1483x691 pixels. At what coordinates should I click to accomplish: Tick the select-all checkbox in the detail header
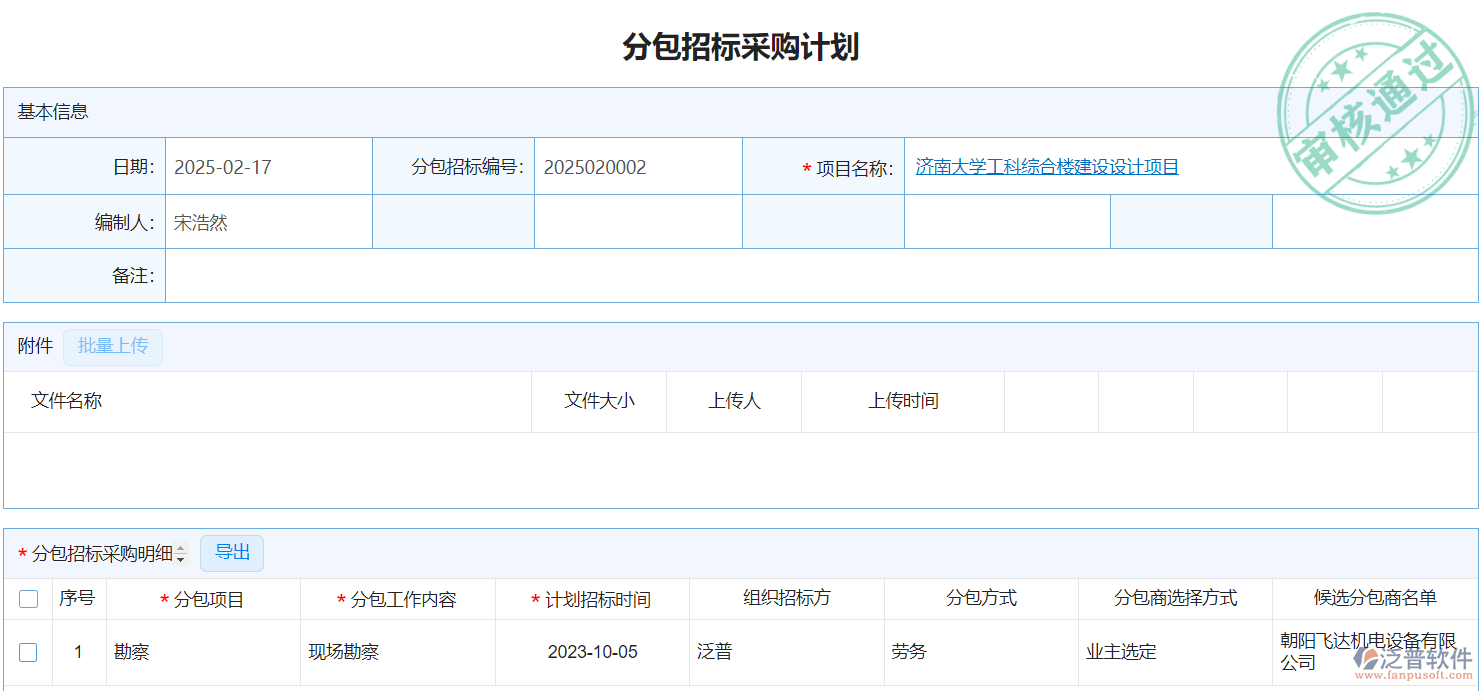(29, 599)
